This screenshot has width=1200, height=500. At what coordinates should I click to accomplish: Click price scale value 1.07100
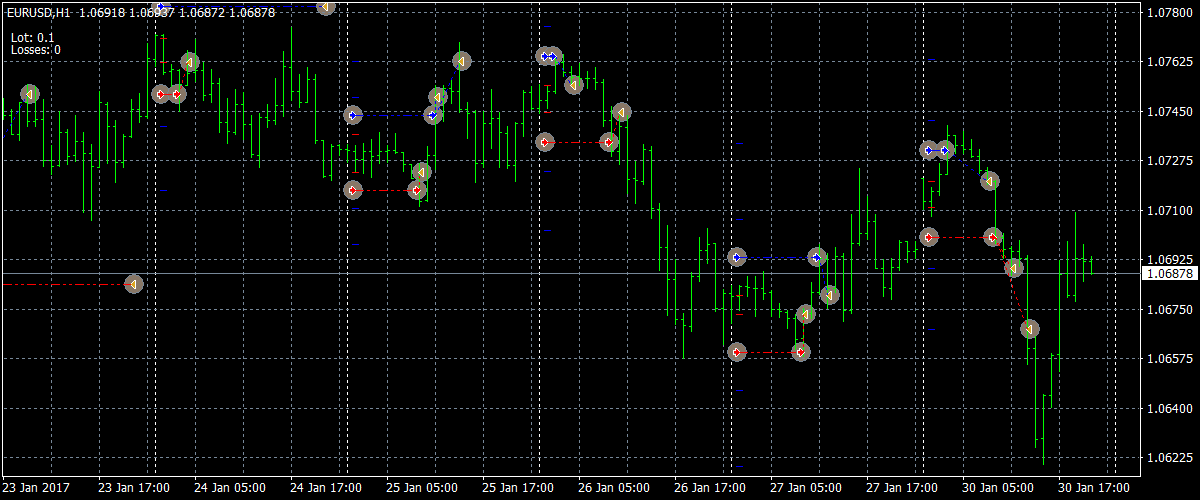(x=1170, y=210)
